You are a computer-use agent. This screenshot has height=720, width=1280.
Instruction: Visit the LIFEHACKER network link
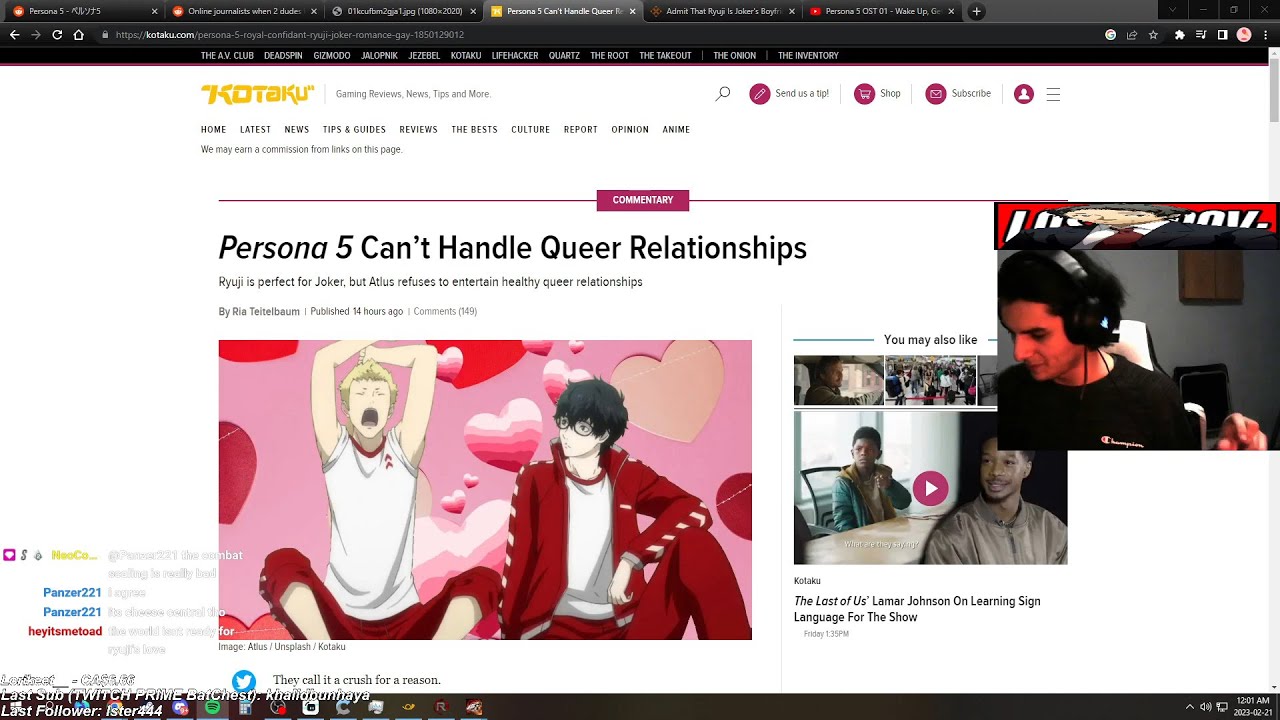[515, 56]
